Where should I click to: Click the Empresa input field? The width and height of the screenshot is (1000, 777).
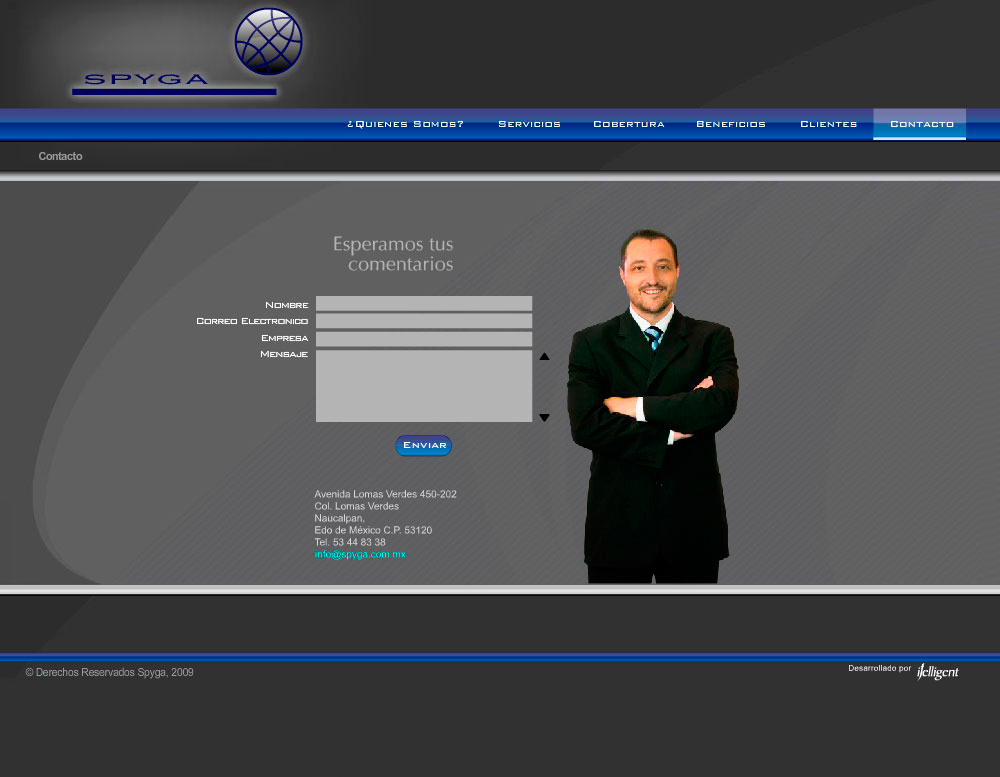click(423, 338)
